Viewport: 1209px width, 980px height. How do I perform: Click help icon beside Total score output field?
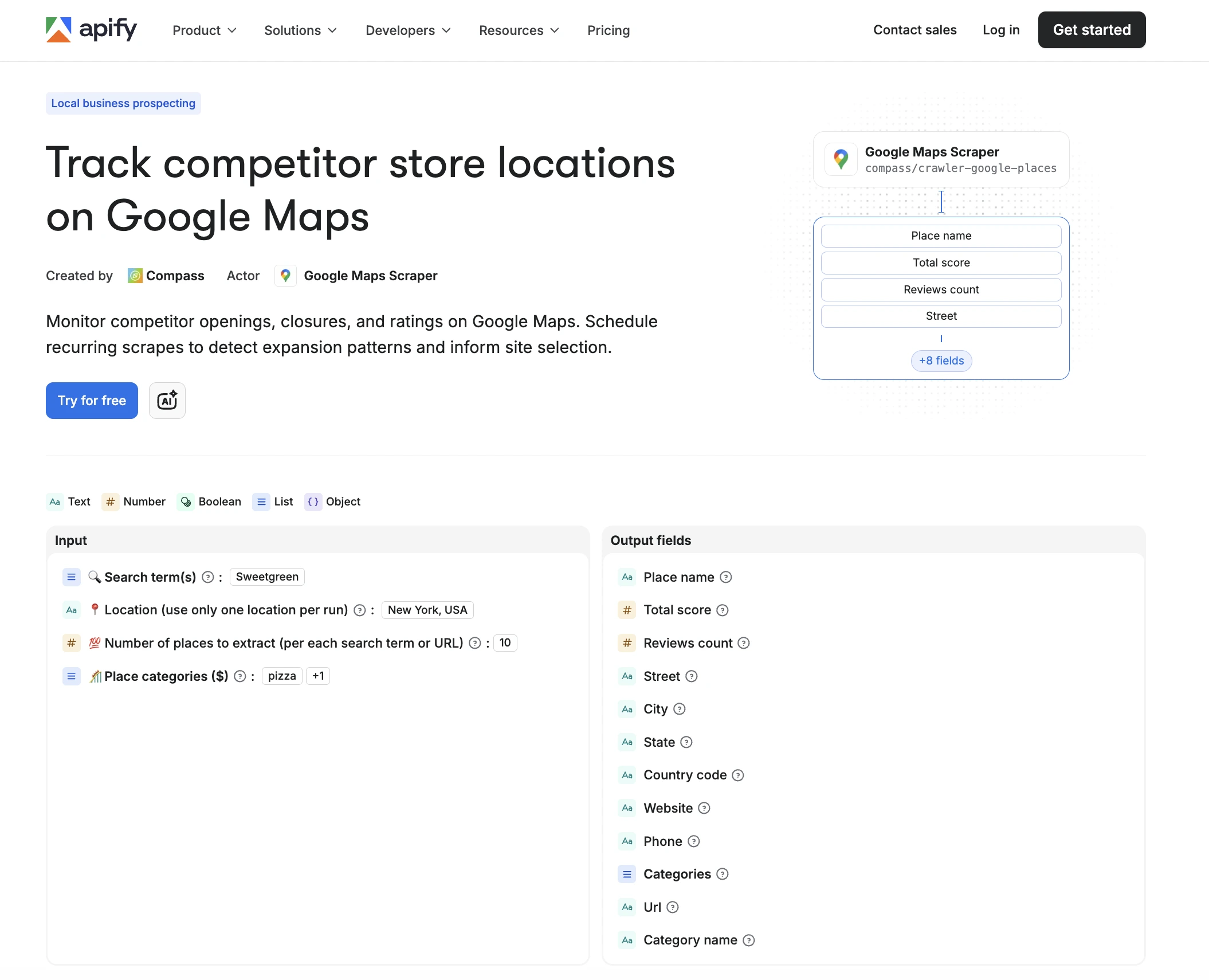click(723, 610)
